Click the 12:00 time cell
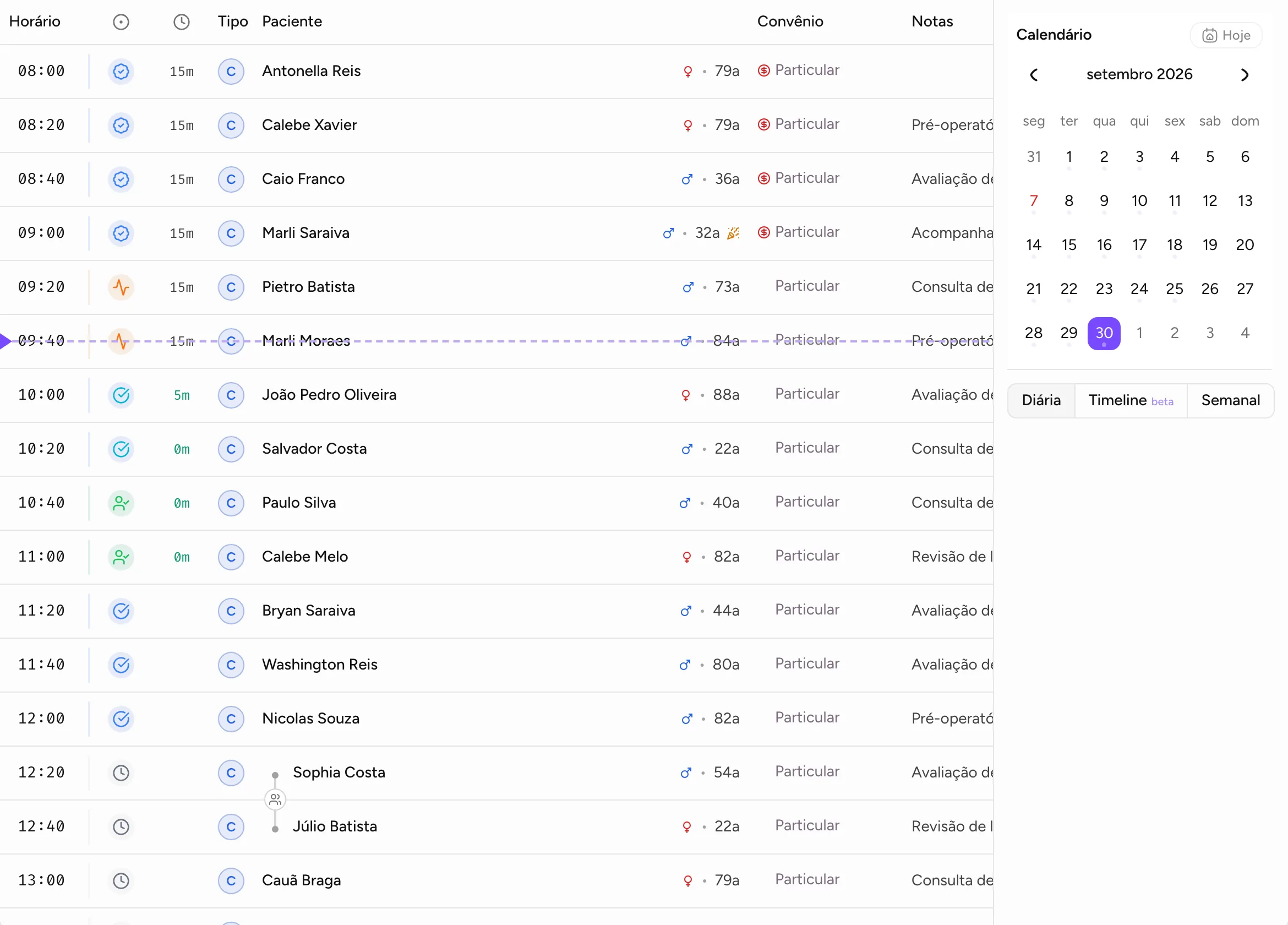The image size is (1288, 925). (41, 719)
